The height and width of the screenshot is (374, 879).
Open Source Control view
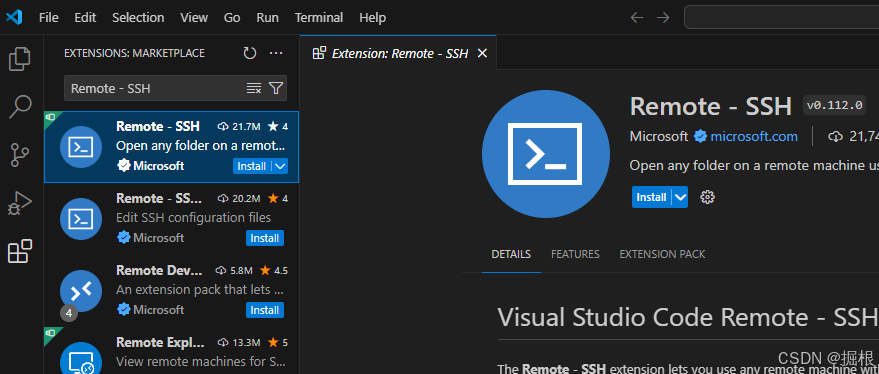coord(20,155)
